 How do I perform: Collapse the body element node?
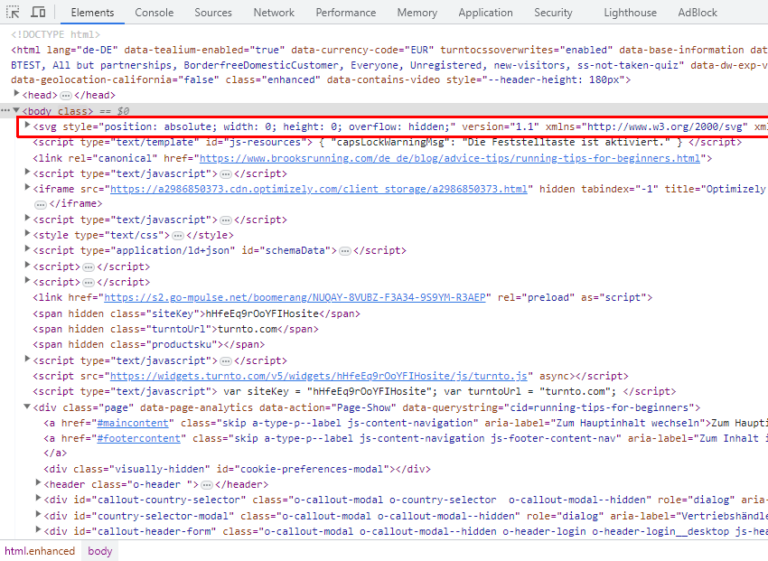click(x=16, y=110)
